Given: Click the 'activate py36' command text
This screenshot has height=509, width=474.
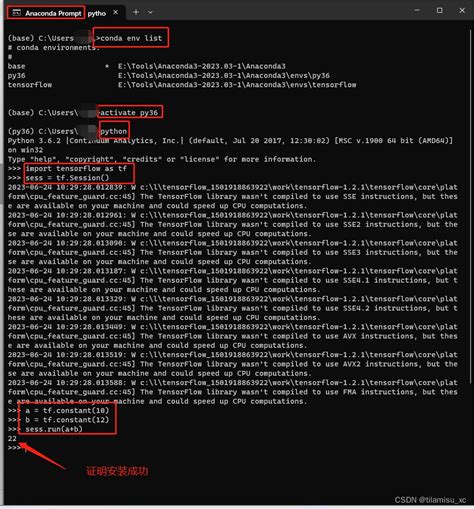Looking at the screenshot, I should coord(129,113).
